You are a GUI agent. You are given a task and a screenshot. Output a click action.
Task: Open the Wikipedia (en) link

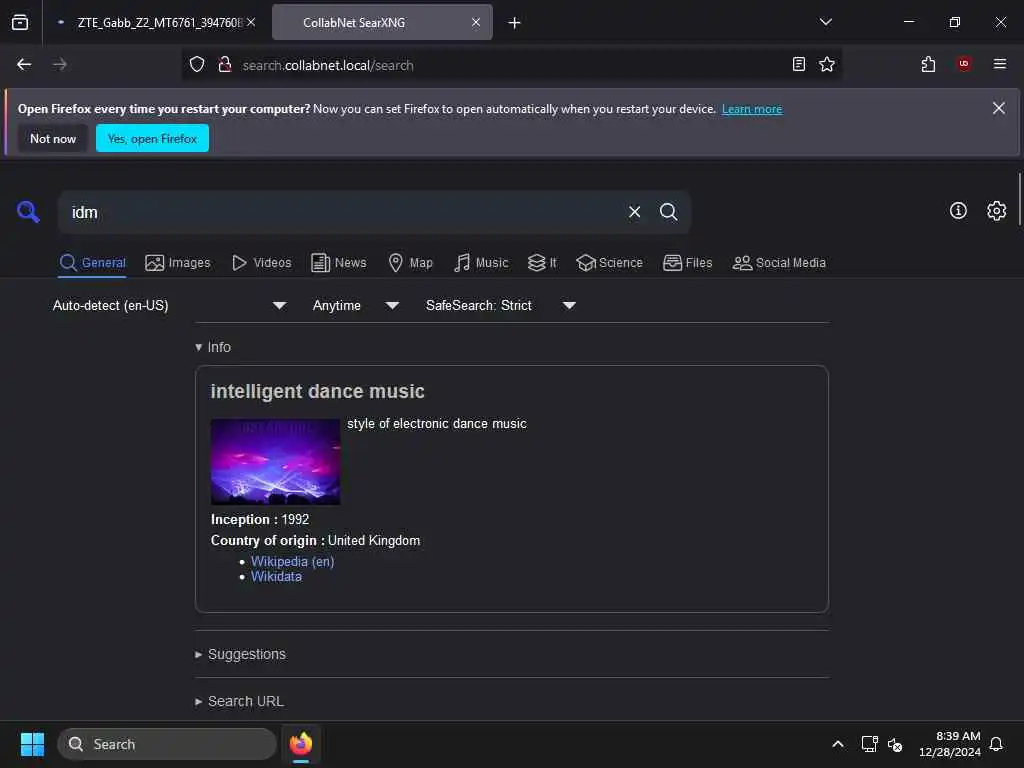293,561
